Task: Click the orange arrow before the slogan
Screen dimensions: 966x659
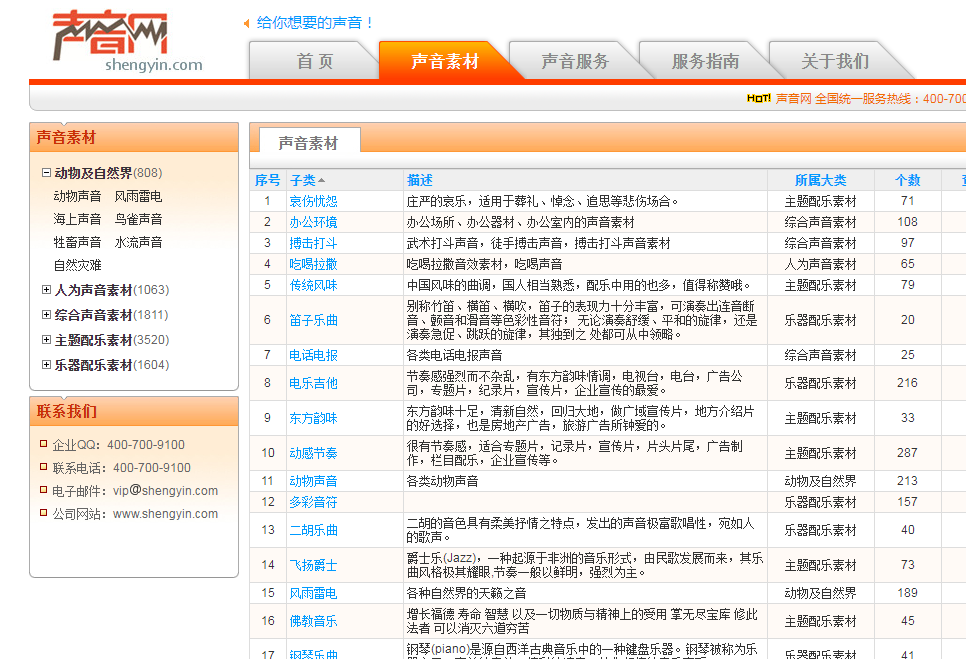Action: [247, 23]
